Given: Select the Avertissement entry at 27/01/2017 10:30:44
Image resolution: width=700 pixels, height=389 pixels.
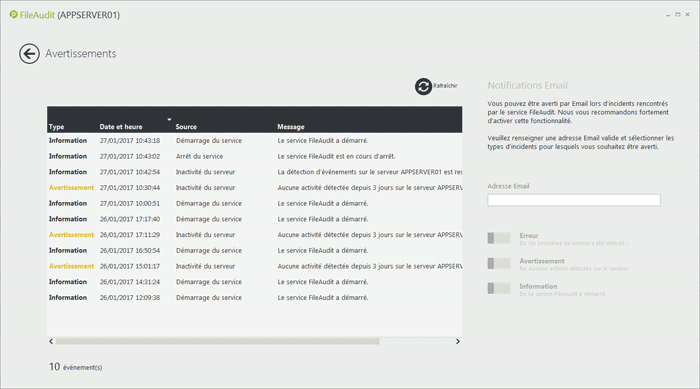Looking at the screenshot, I should pos(254,188).
